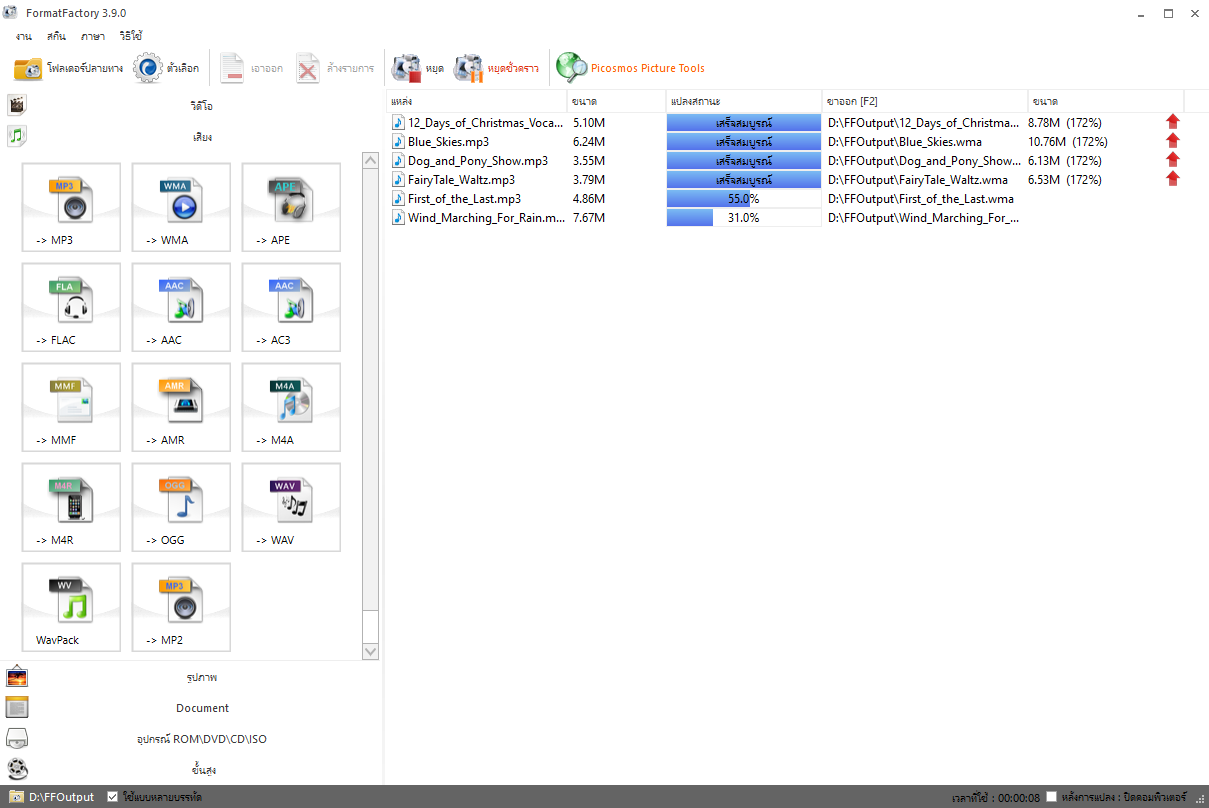This screenshot has height=808, width=1209.
Task: Open the output folder toolbar button
Action: [68, 68]
